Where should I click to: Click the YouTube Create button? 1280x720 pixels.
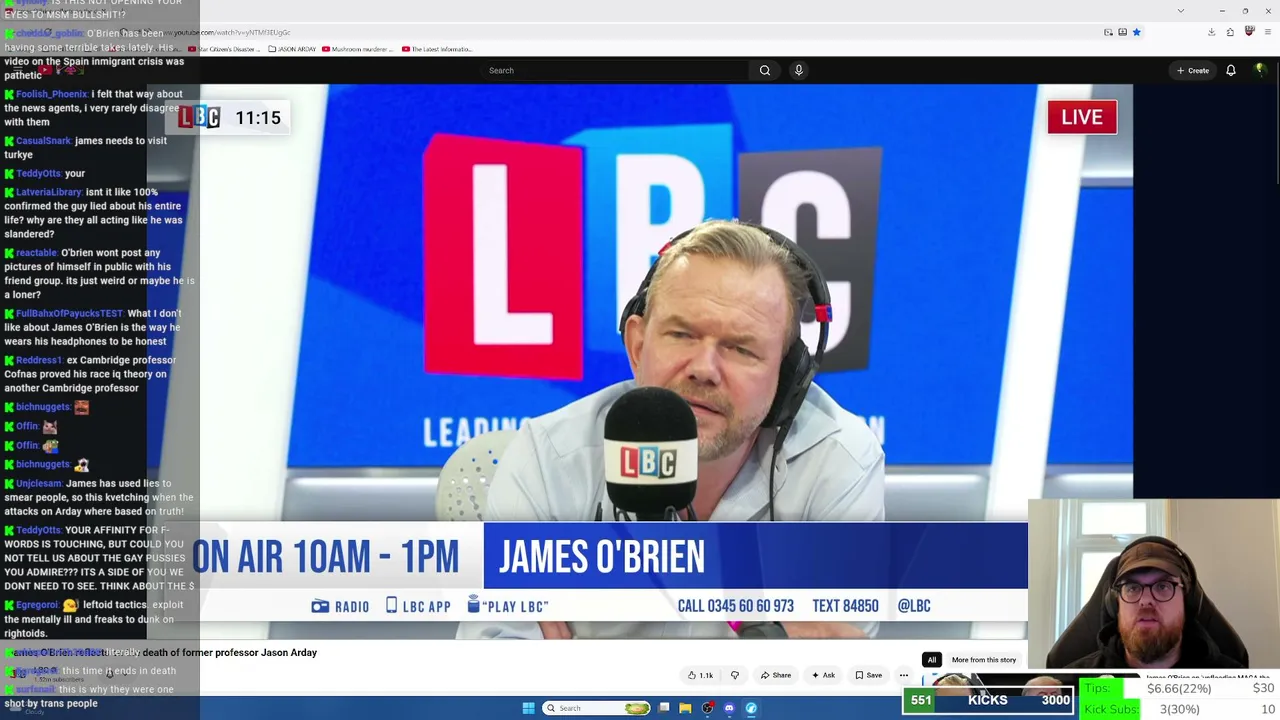point(1193,70)
